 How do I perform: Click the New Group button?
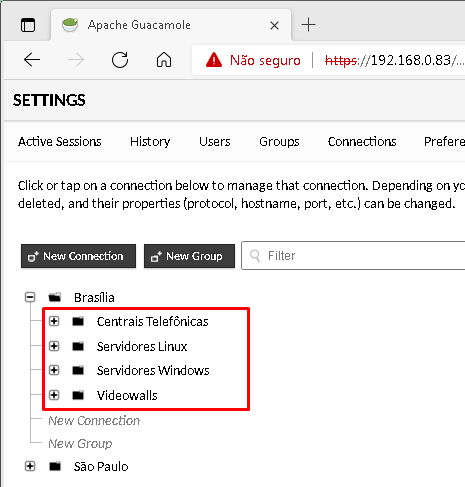click(x=189, y=256)
